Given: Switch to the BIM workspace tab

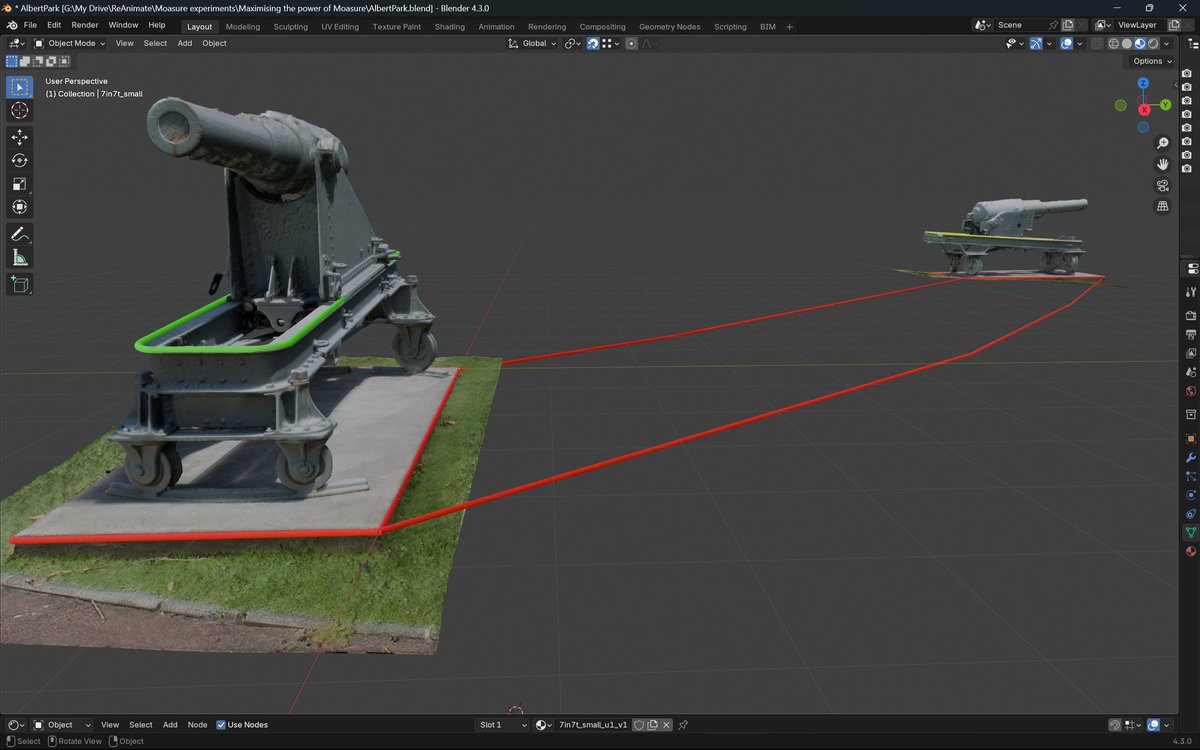Looking at the screenshot, I should 768,27.
